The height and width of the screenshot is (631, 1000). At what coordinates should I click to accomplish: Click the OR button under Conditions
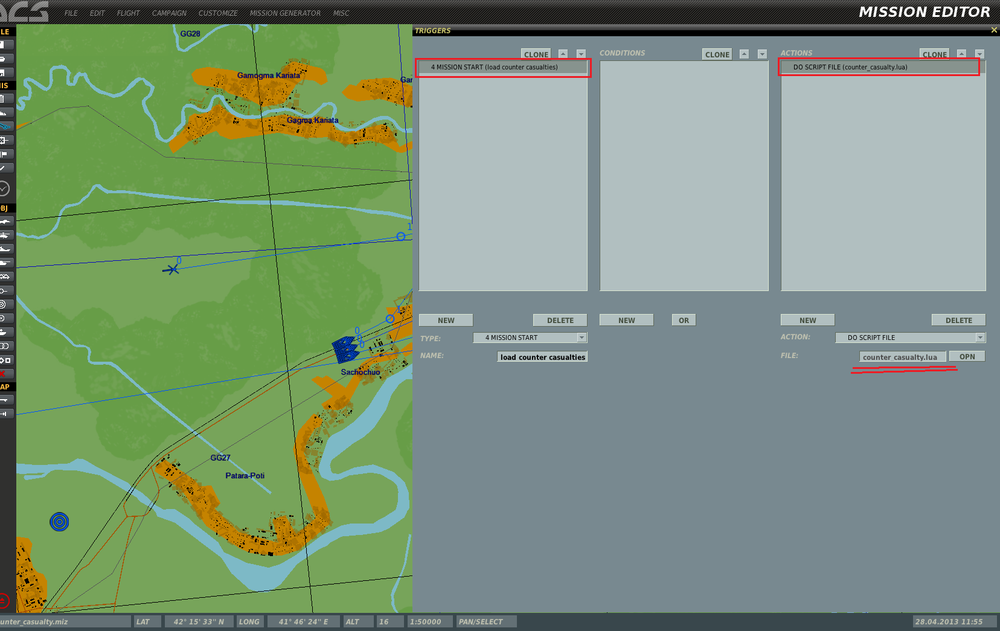coord(684,320)
